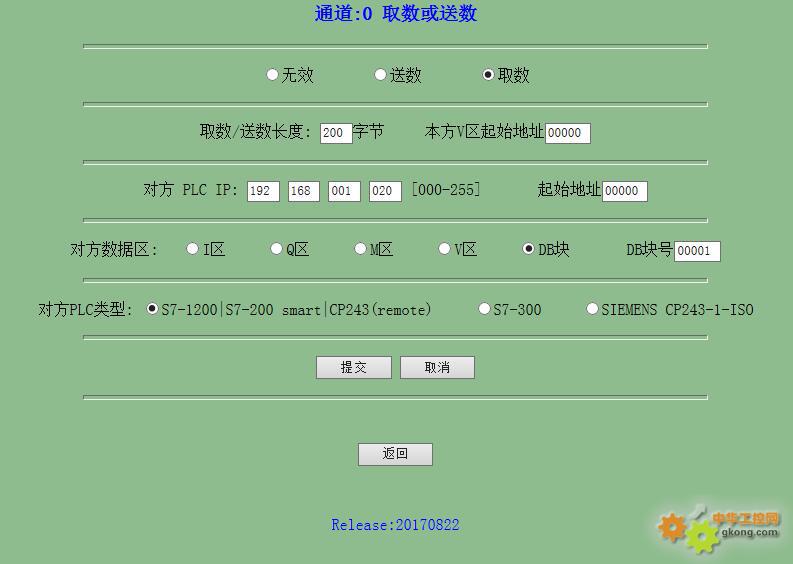Choose the I区 data area option
Screen dimensions: 793x564
(192, 249)
